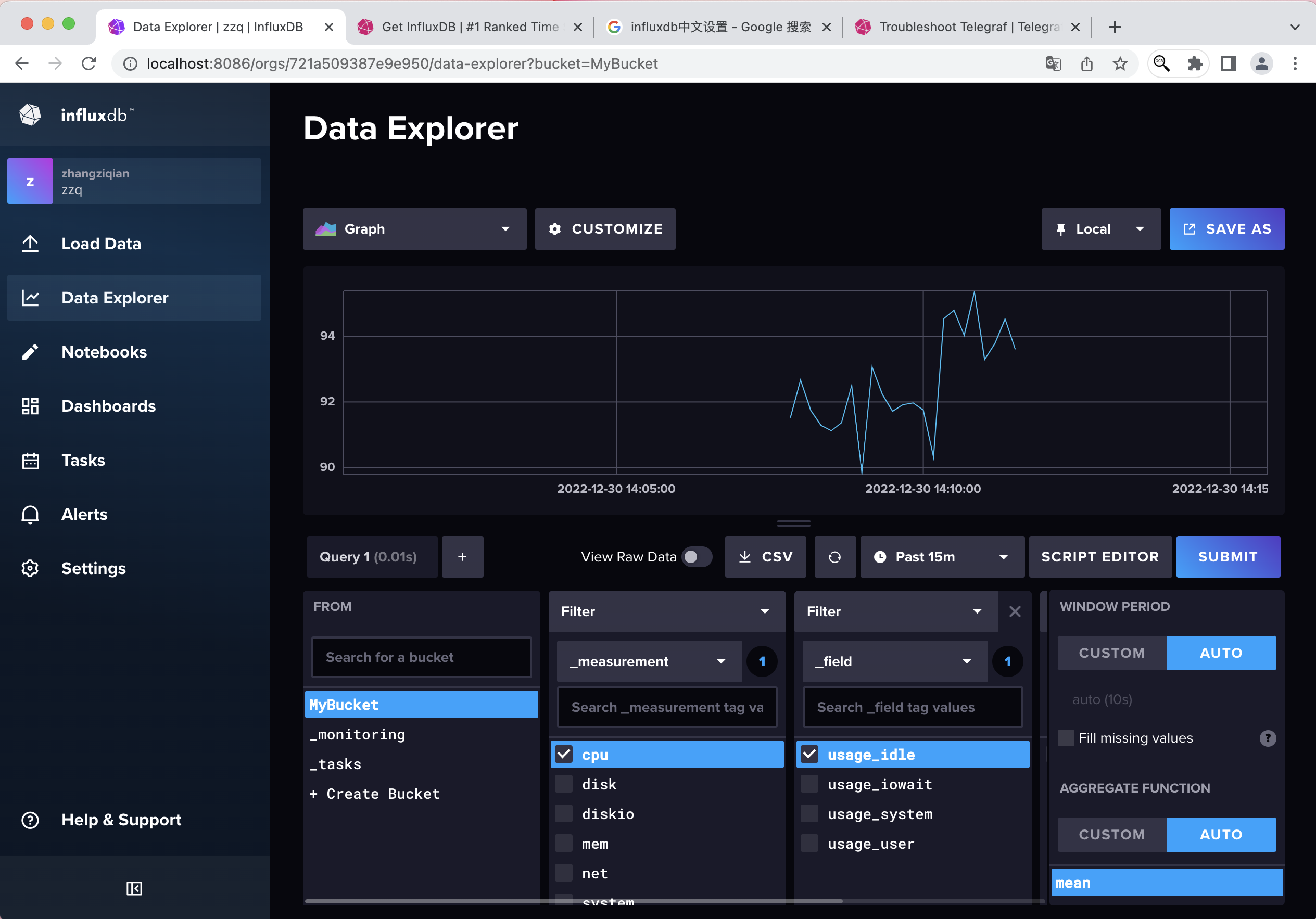Open Chrome three-dot menu

[1295, 63]
